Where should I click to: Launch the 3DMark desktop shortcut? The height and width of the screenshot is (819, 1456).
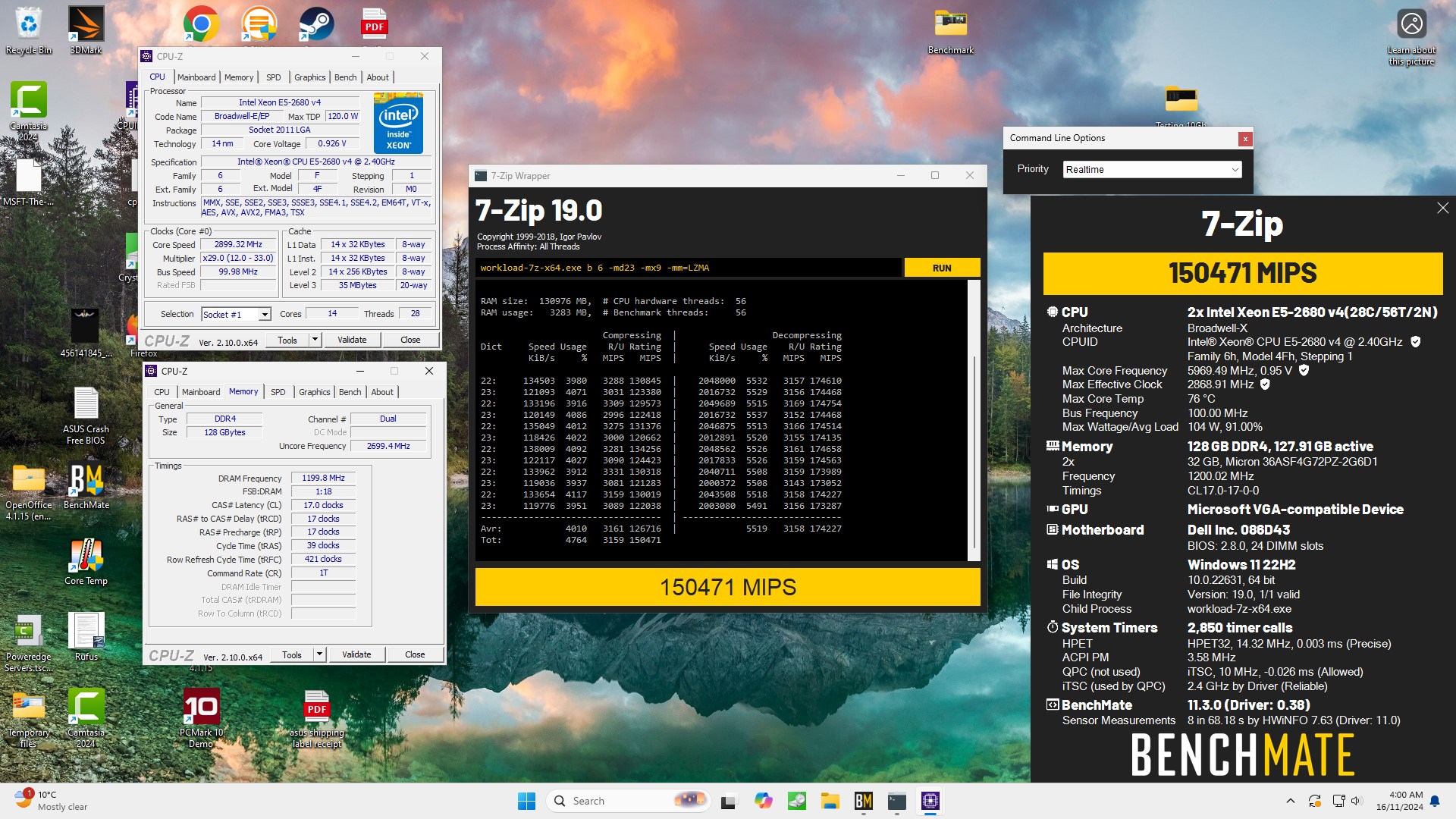86,30
